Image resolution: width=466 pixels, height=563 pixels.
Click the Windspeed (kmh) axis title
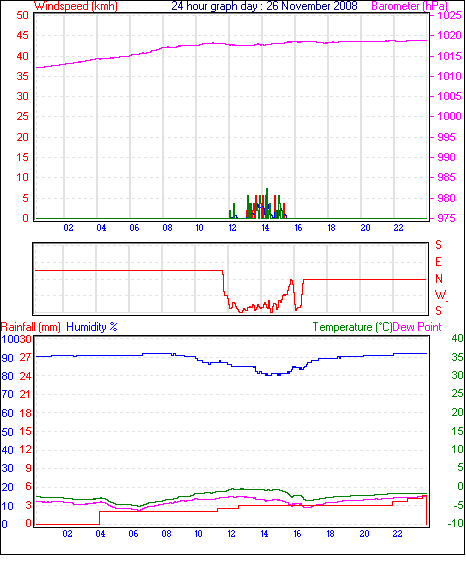point(76,6)
